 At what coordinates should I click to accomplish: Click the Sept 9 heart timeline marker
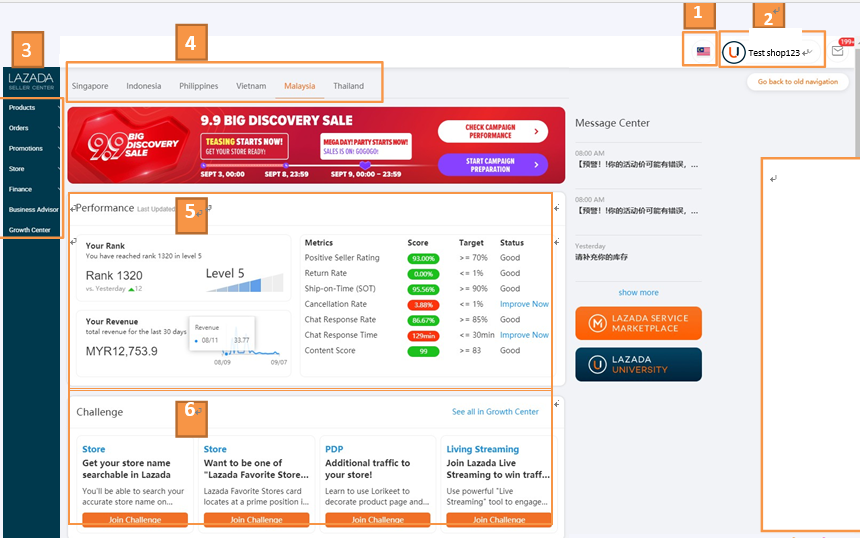click(365, 165)
